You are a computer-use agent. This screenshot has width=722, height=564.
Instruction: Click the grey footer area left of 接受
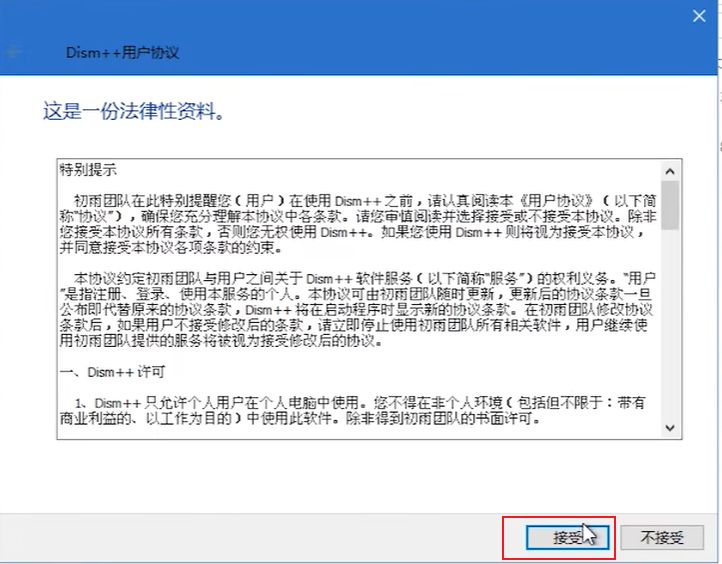[250, 537]
